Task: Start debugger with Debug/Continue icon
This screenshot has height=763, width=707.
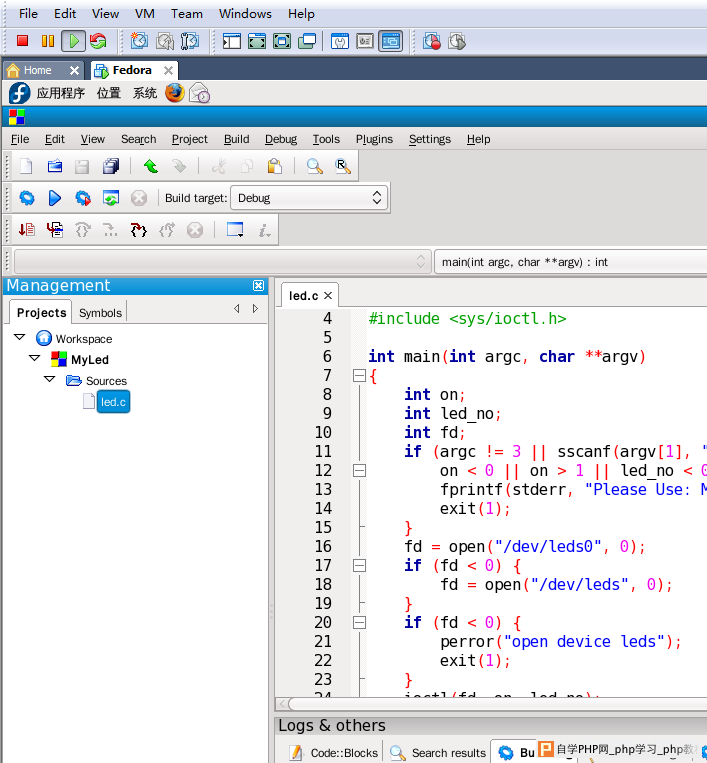Action: coord(27,230)
